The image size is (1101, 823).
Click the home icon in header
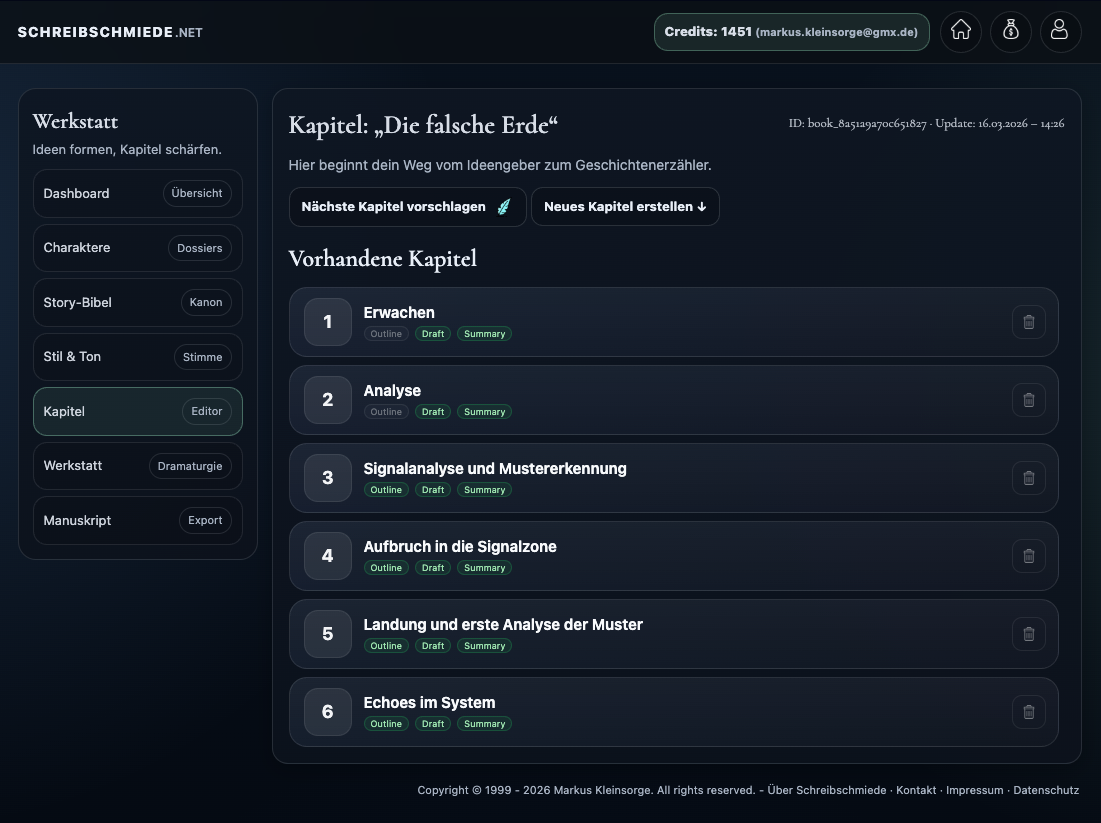click(x=961, y=31)
